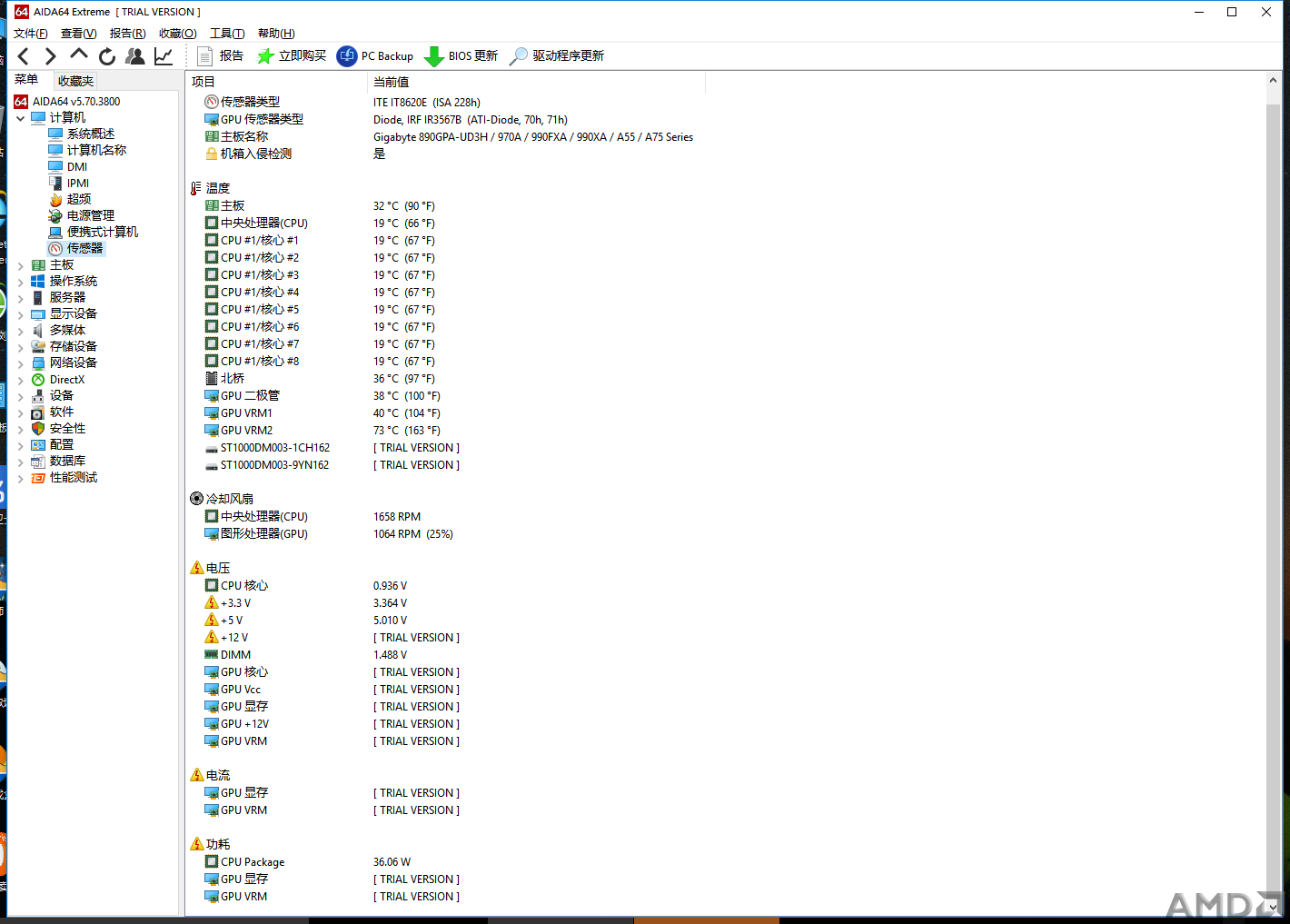This screenshot has width=1290, height=924.
Task: Click 立即购买 buy now button
Action: tap(292, 56)
